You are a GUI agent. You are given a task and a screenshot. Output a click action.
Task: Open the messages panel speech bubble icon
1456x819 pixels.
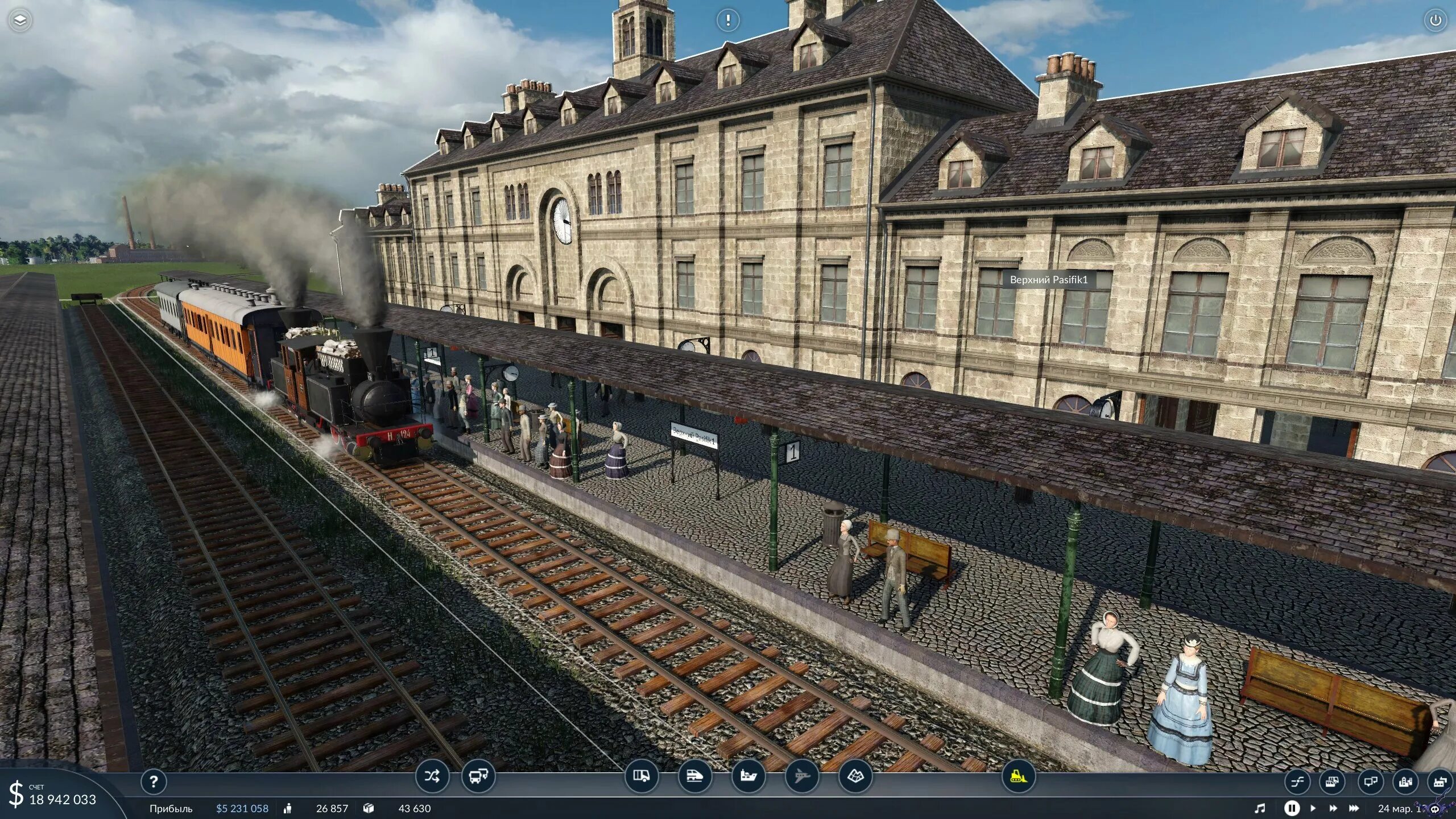click(x=1371, y=782)
